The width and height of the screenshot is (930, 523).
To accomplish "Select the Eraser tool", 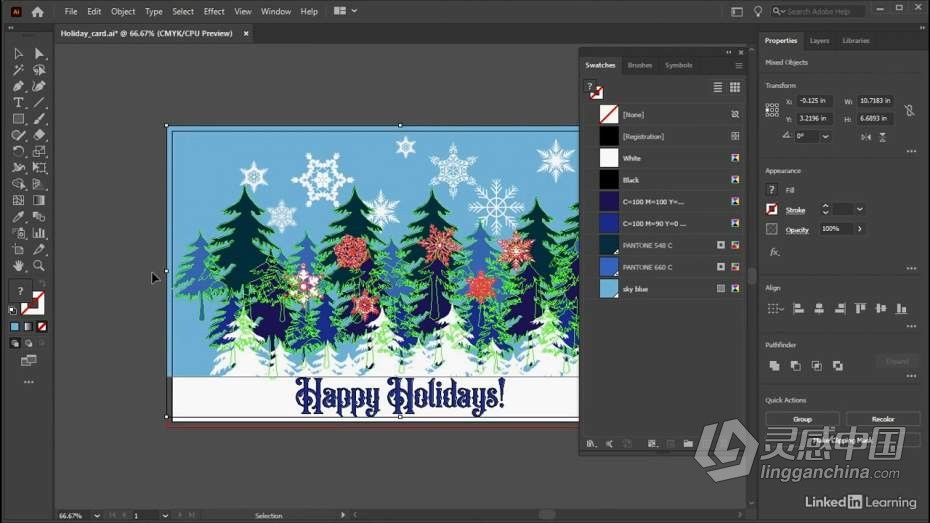I will (39, 135).
